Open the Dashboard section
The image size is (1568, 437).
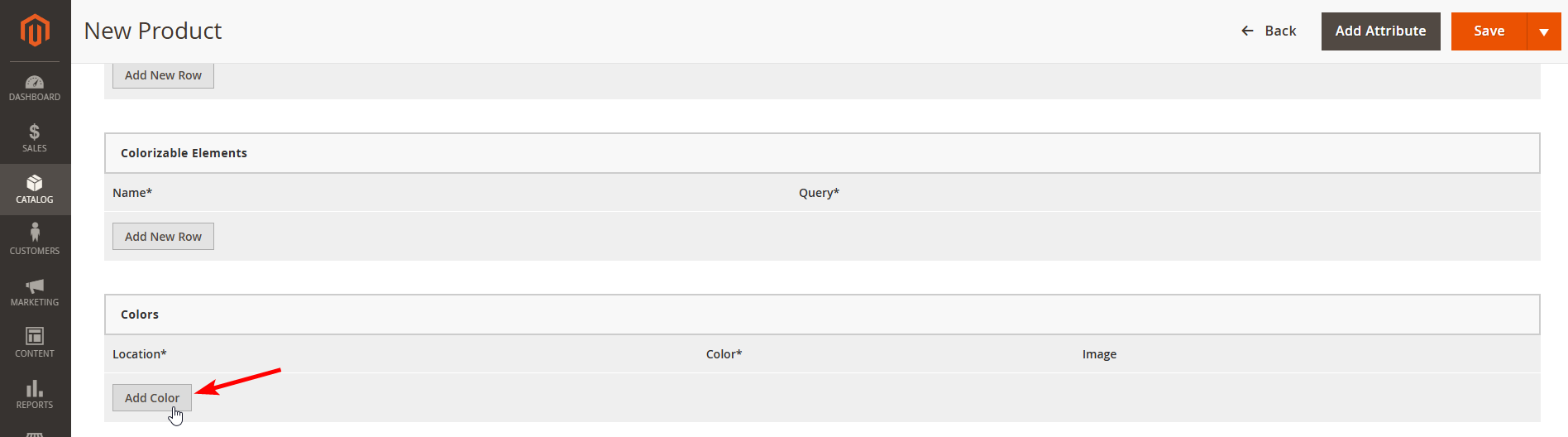[x=35, y=88]
